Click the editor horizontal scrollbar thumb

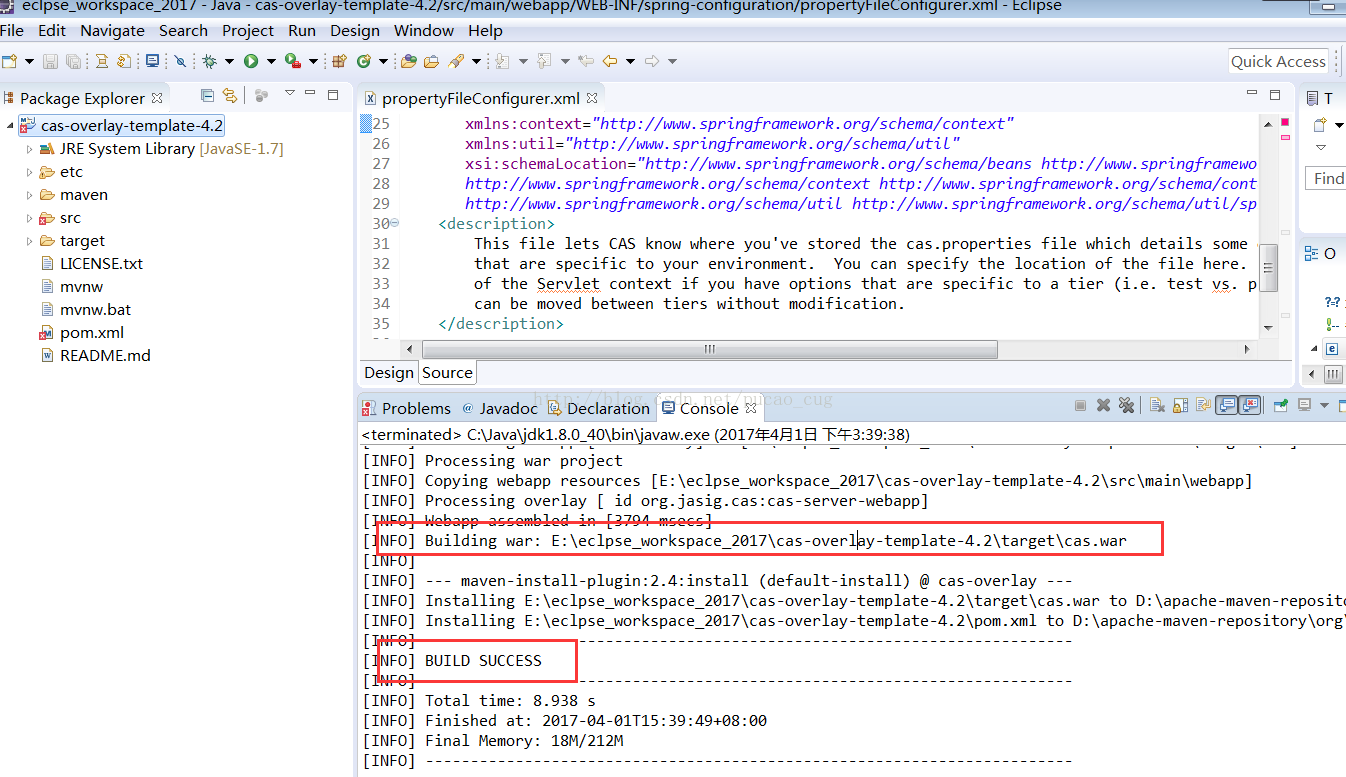click(710, 349)
